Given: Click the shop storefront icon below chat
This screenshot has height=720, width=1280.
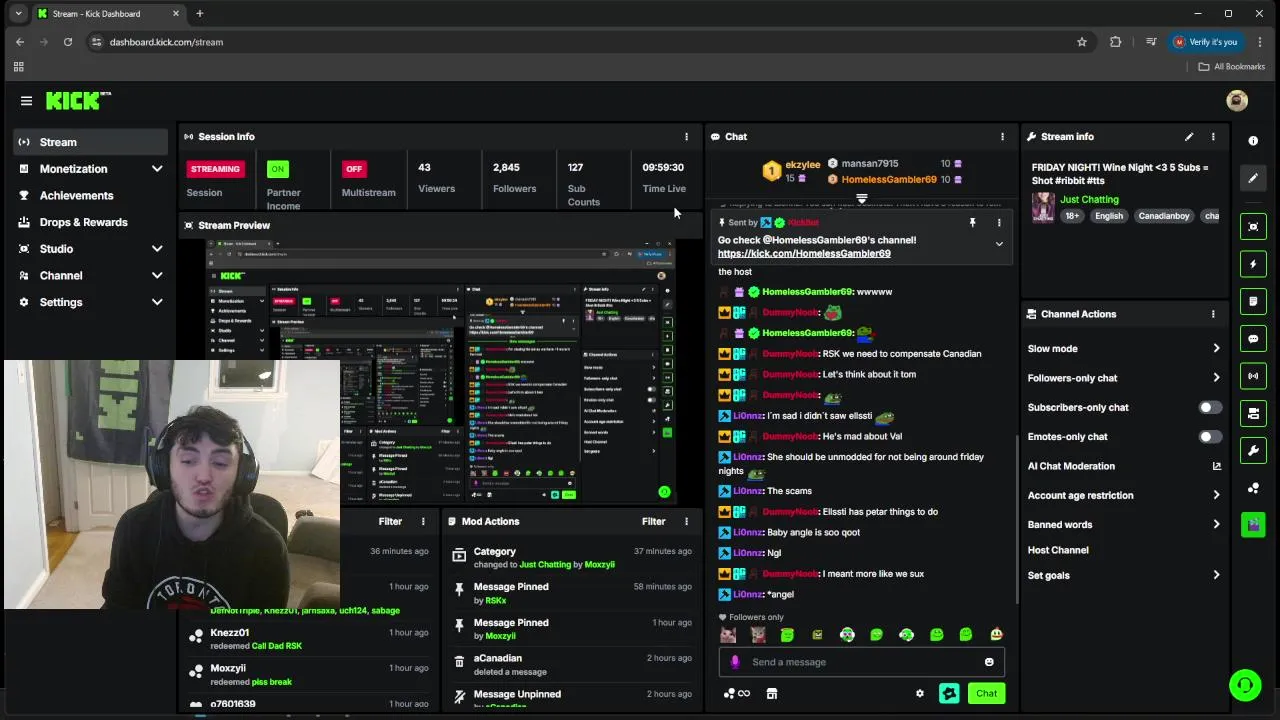Looking at the screenshot, I should [771, 694].
